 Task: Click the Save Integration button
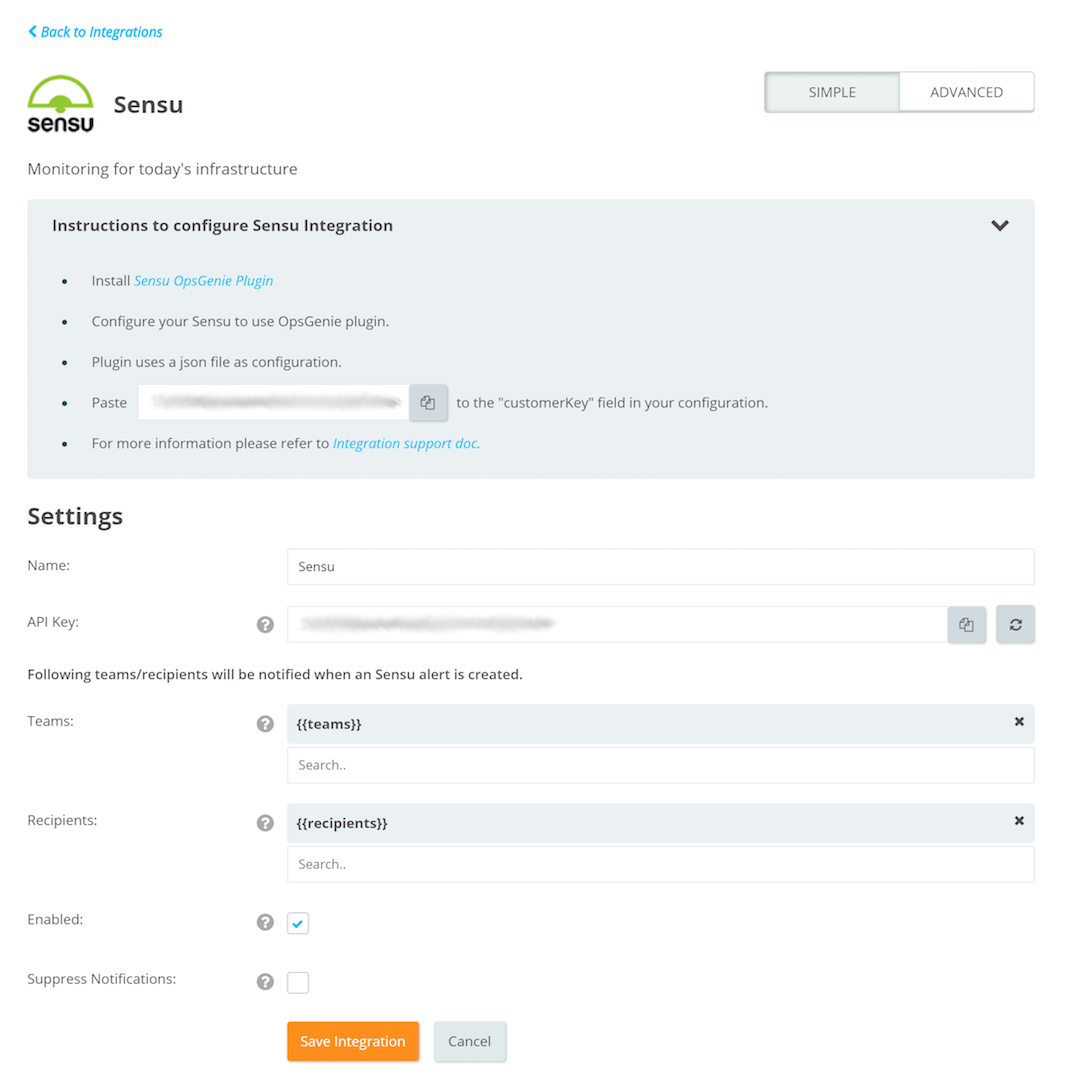(x=353, y=1041)
